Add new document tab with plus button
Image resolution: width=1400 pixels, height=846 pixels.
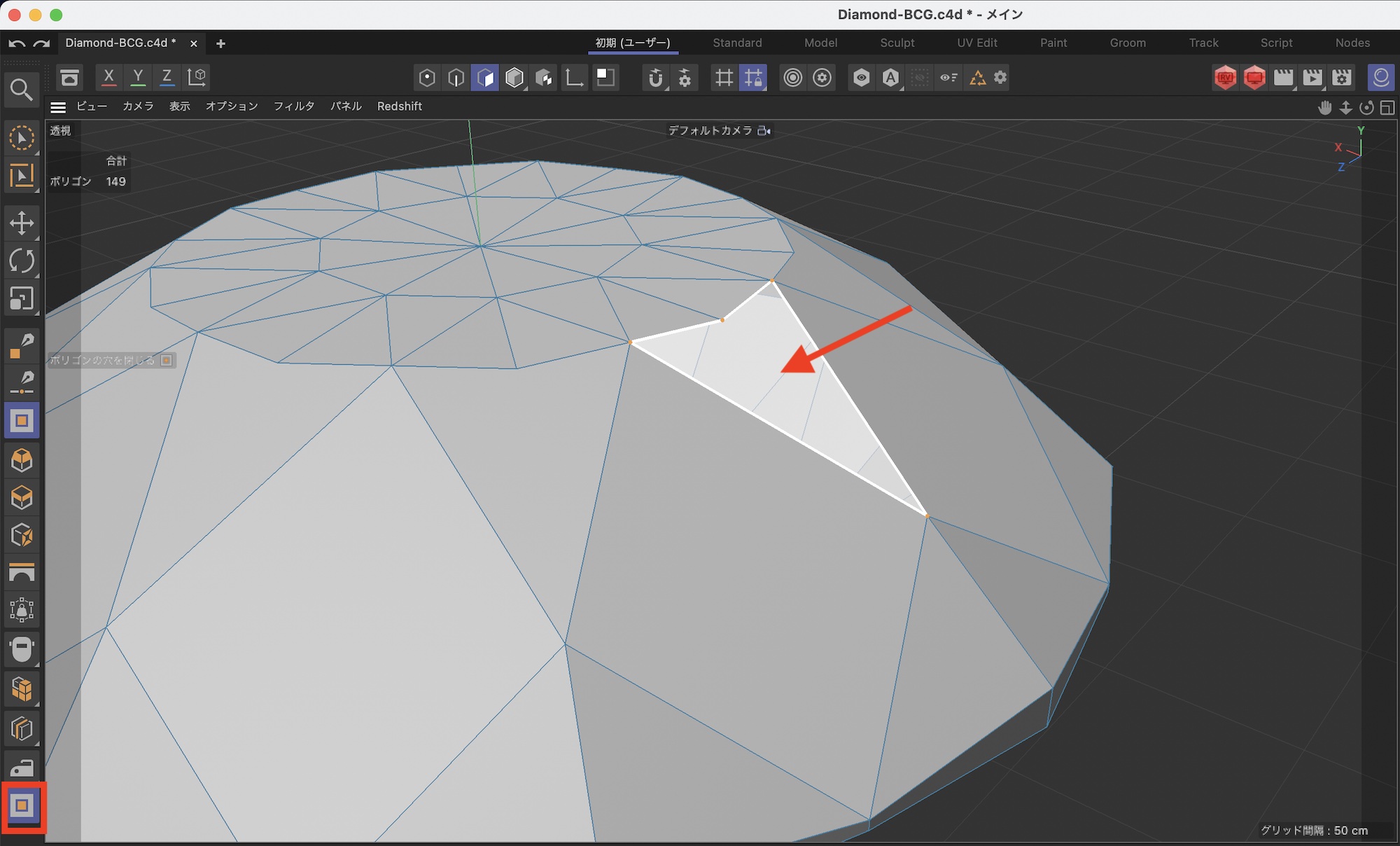coord(220,43)
